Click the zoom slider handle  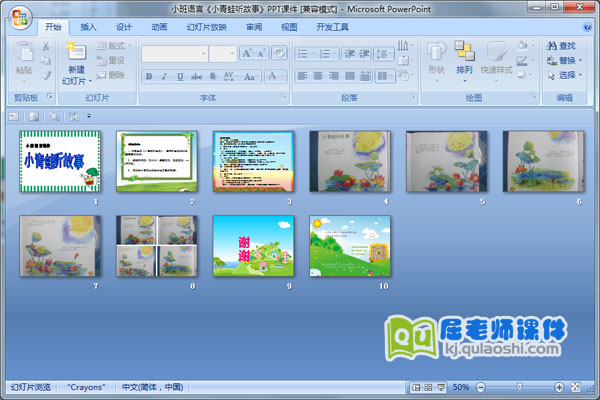coord(519,387)
